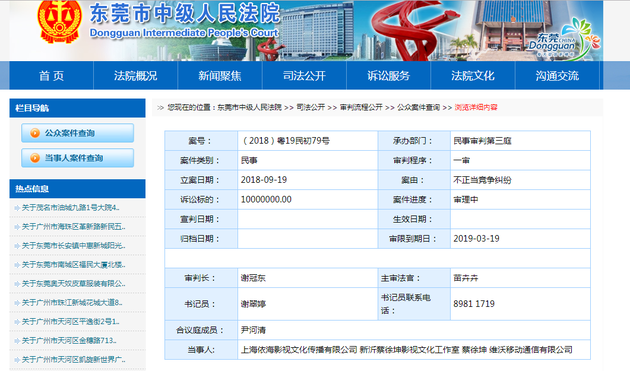This screenshot has width=630, height=371.
Task: Click breadcrumb 东莞市中级人民法院
Action: tap(250, 107)
